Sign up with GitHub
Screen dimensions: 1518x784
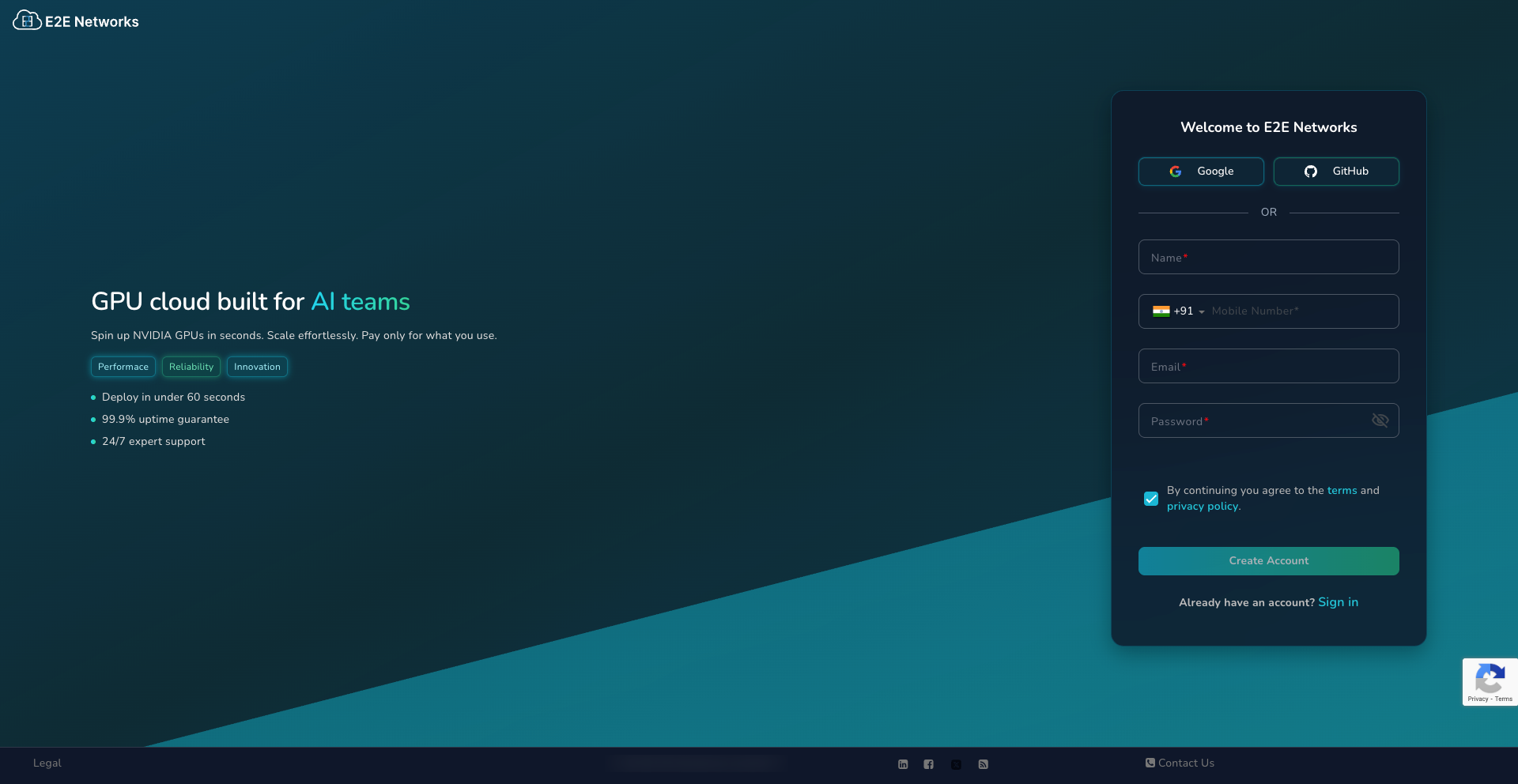tap(1336, 171)
